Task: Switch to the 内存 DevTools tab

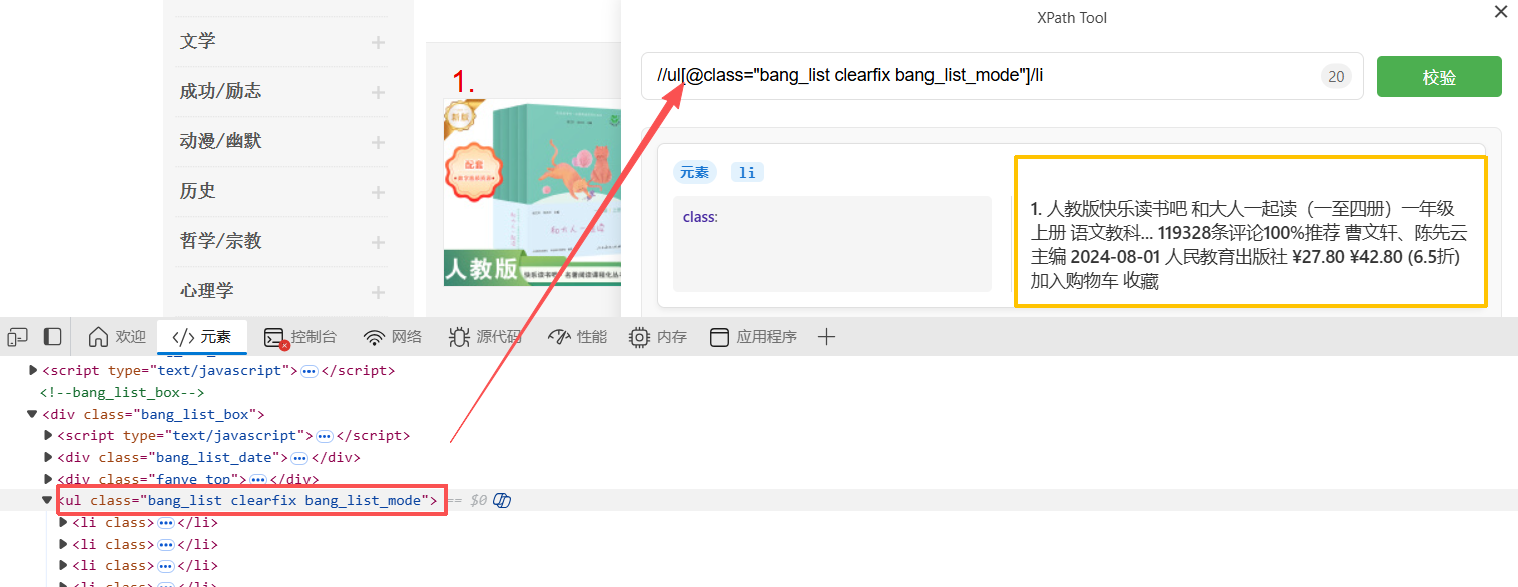Action: pos(657,337)
